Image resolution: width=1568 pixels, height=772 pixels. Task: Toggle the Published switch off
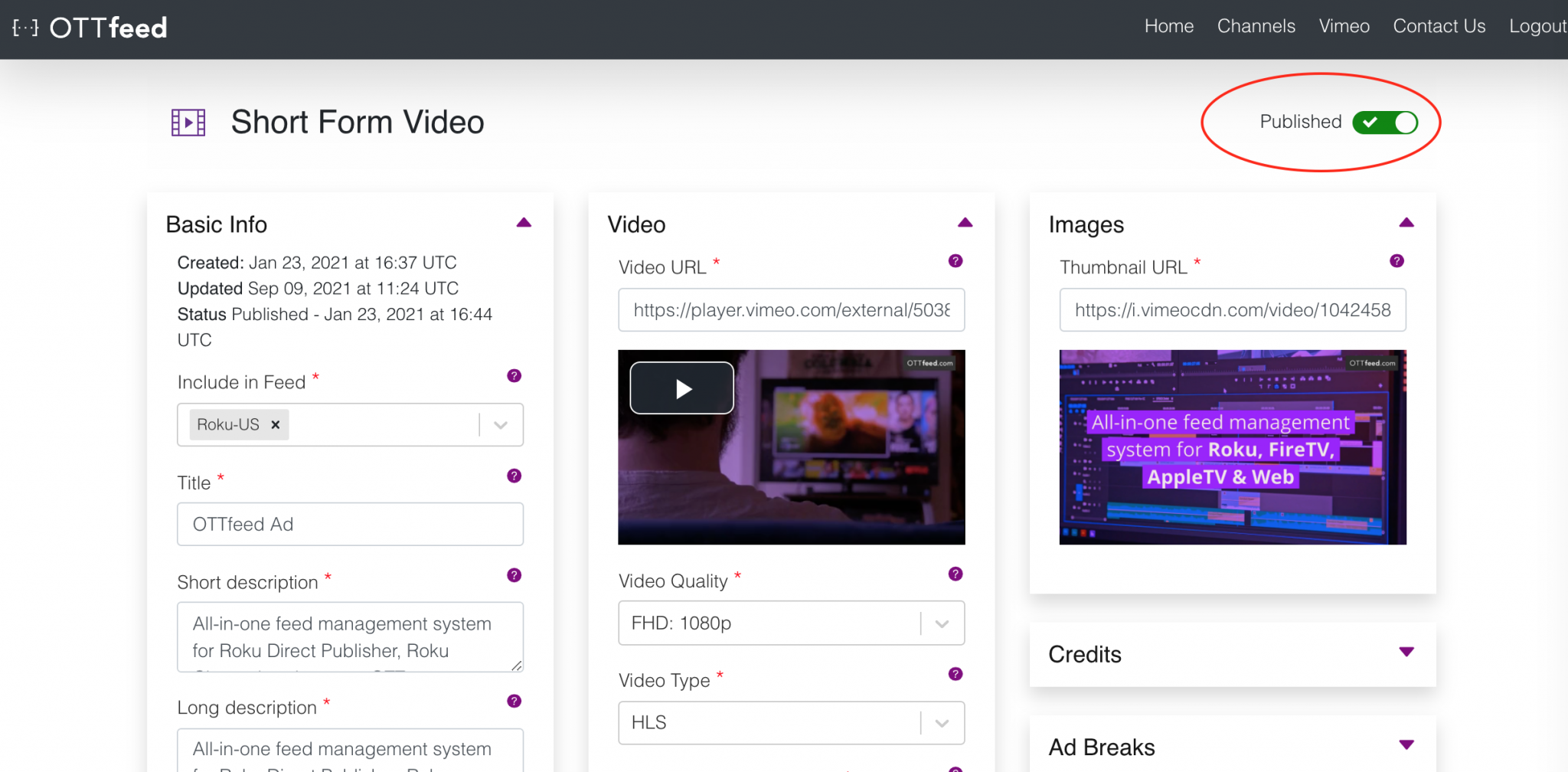[x=1384, y=122]
